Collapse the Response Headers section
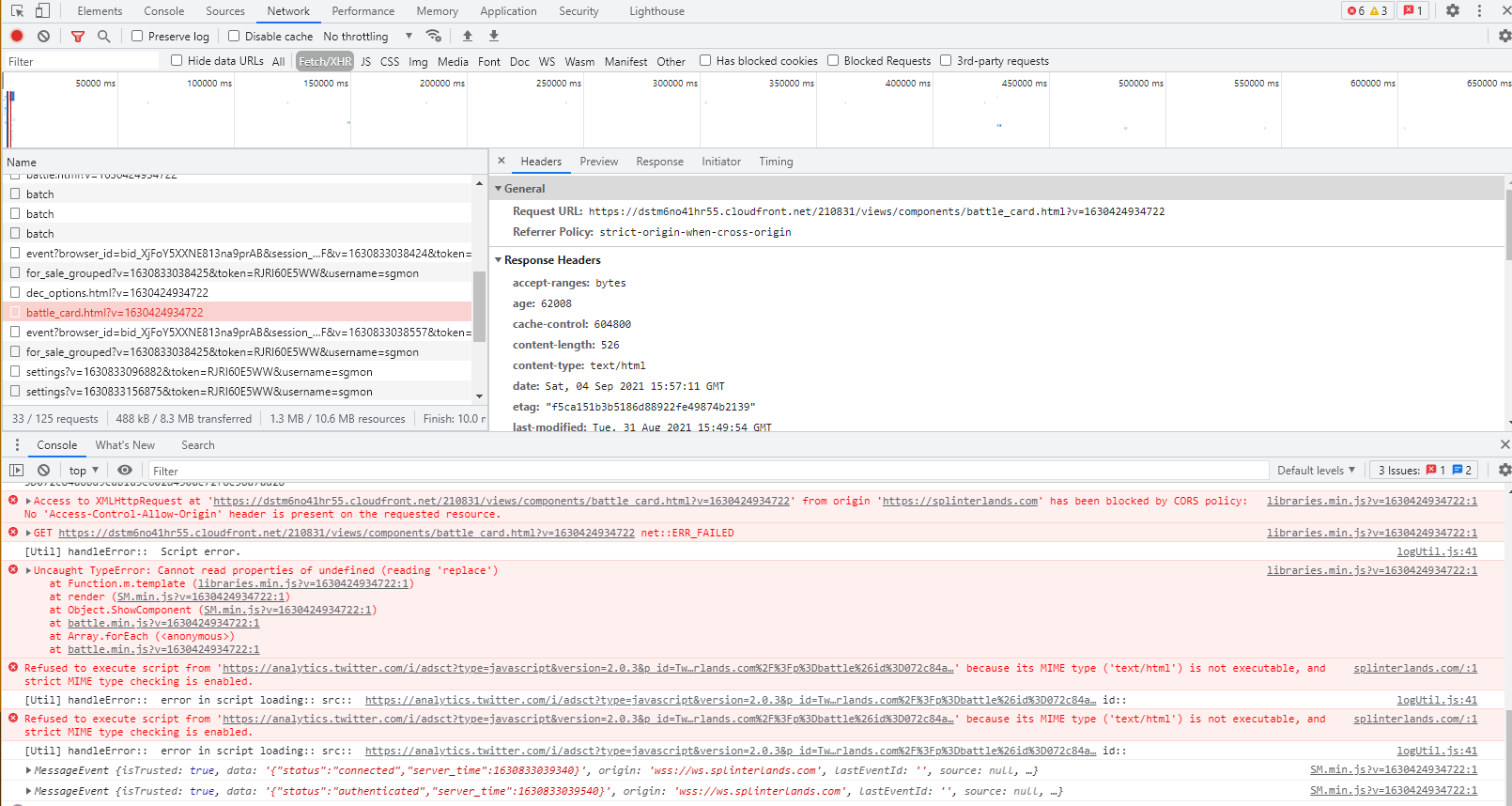Viewport: 1512px width, 806px height. [x=499, y=260]
